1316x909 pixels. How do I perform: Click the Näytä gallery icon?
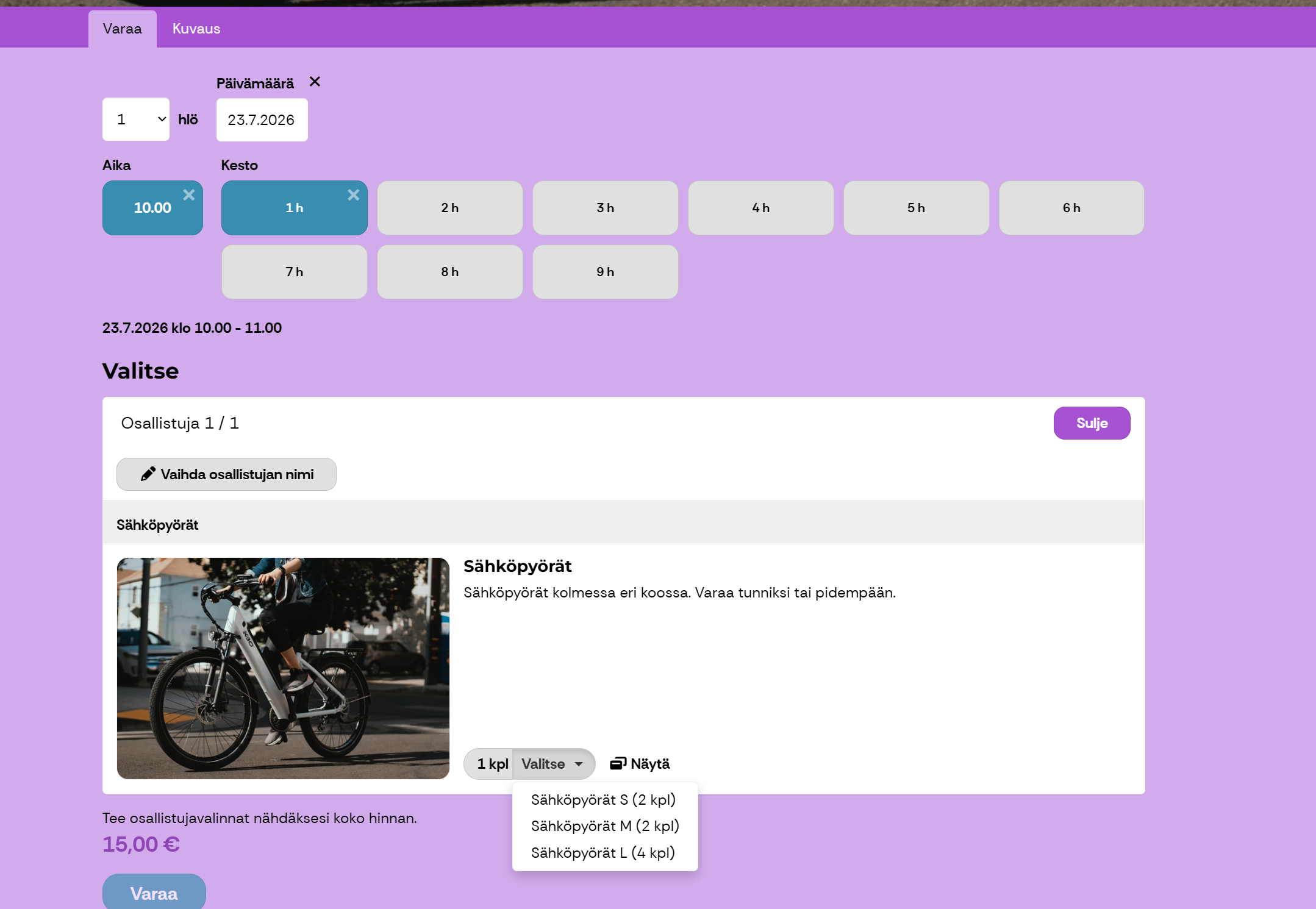point(618,763)
